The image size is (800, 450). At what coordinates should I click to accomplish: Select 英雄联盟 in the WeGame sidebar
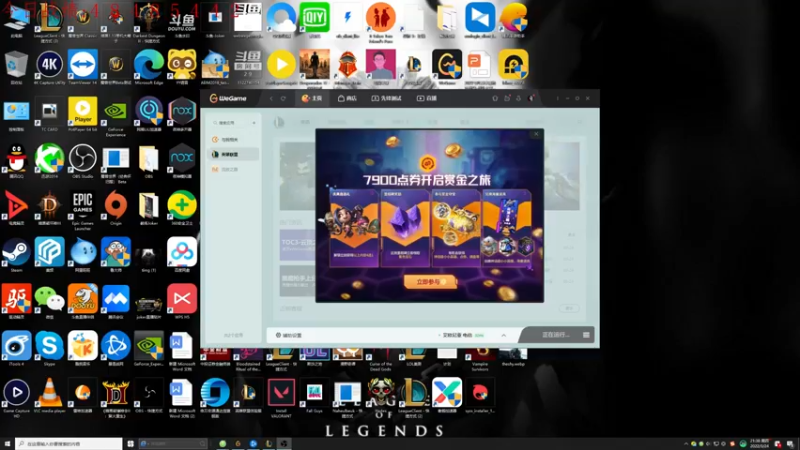tap(234, 154)
